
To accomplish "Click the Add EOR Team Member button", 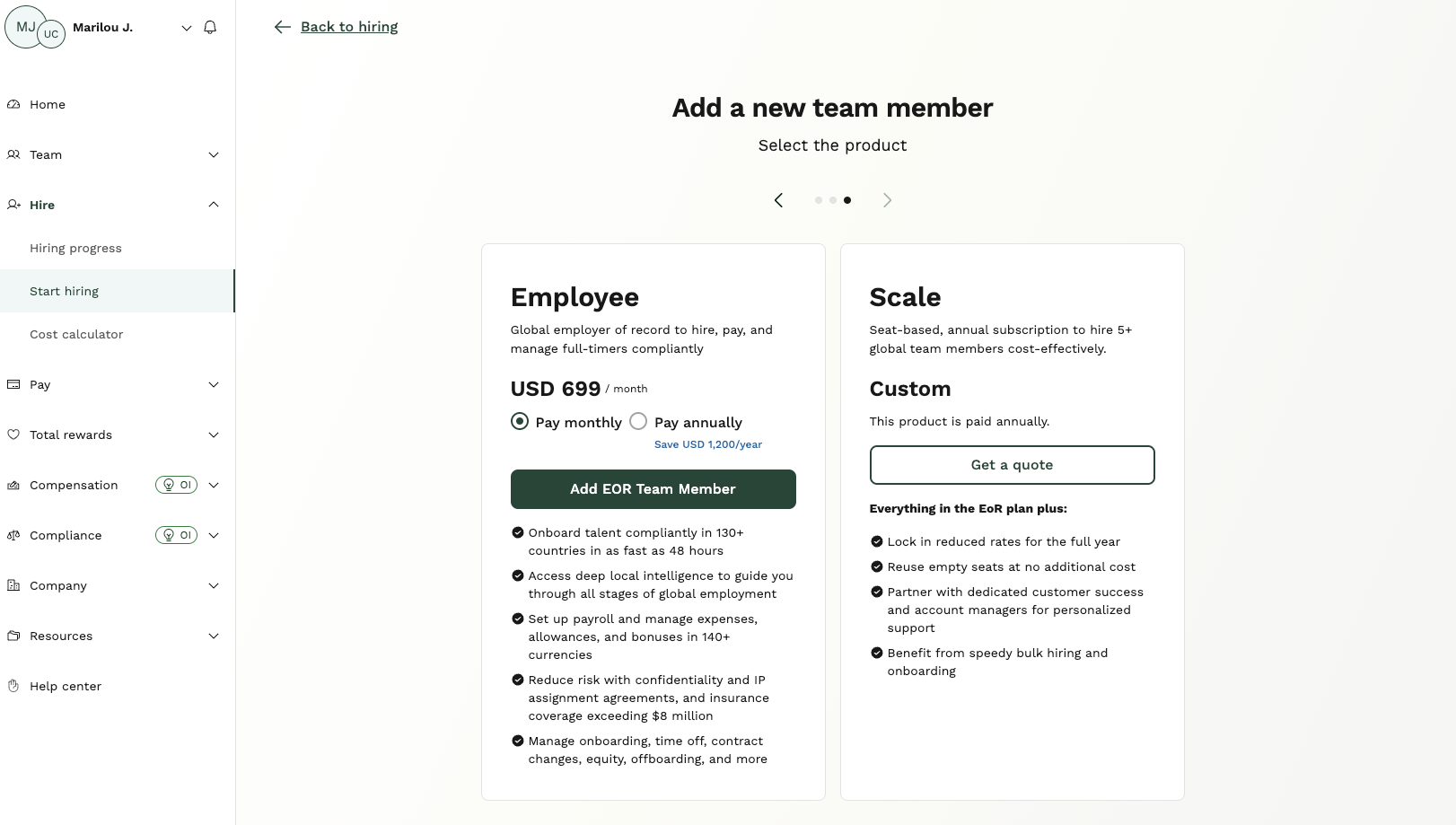I will [x=653, y=488].
